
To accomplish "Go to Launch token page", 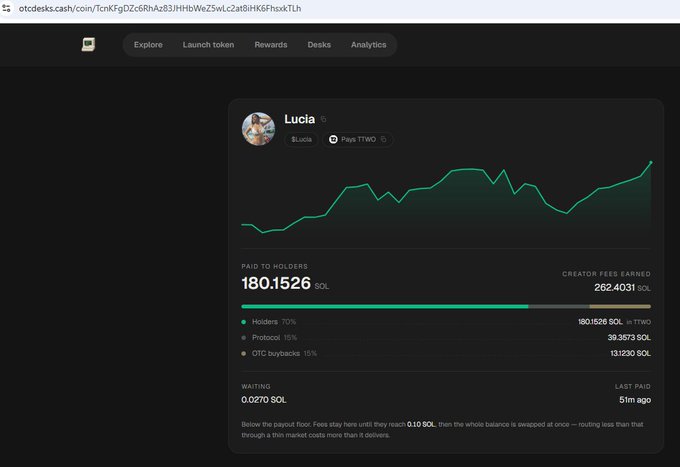I will (208, 45).
